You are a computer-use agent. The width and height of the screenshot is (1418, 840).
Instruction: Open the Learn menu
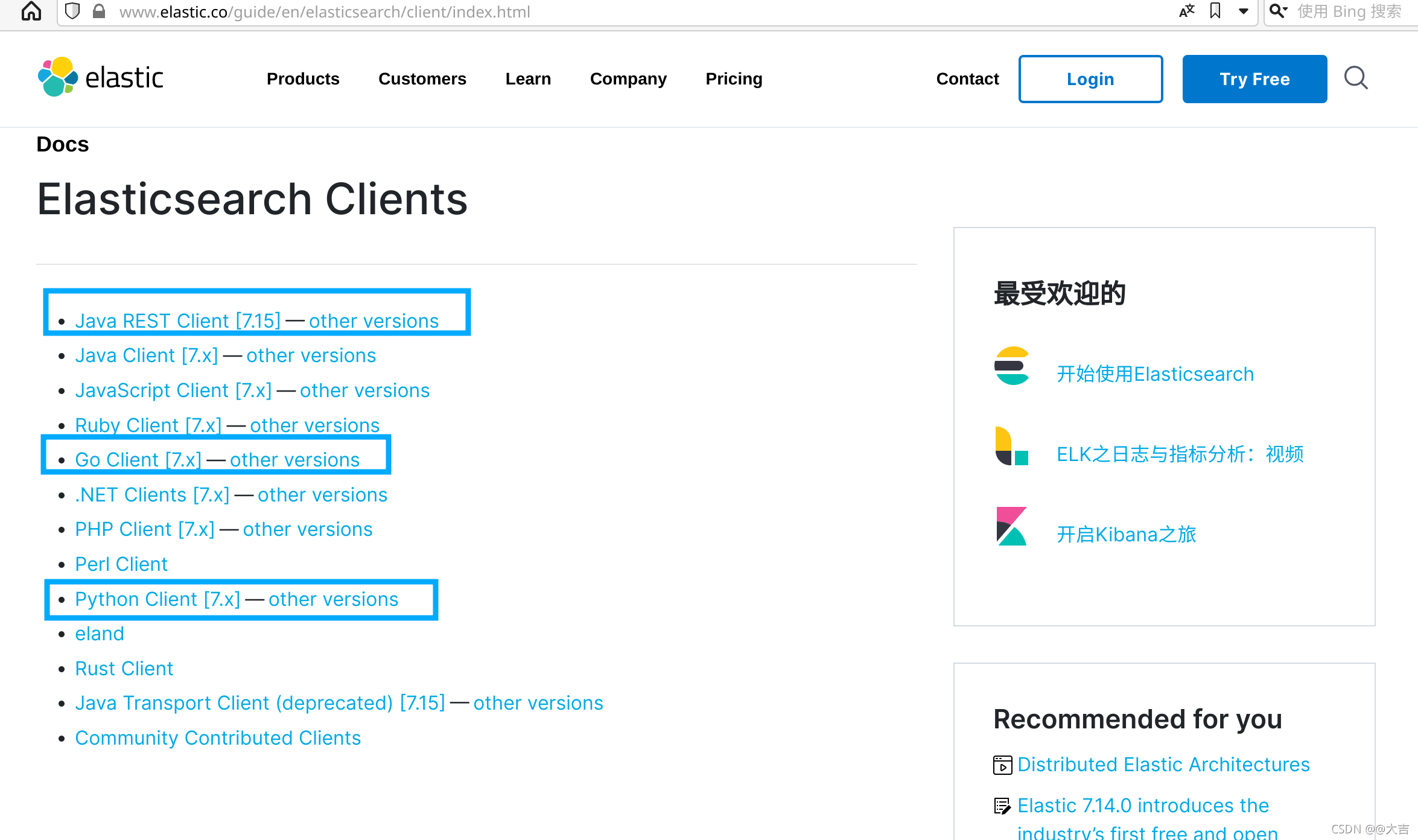click(x=528, y=79)
